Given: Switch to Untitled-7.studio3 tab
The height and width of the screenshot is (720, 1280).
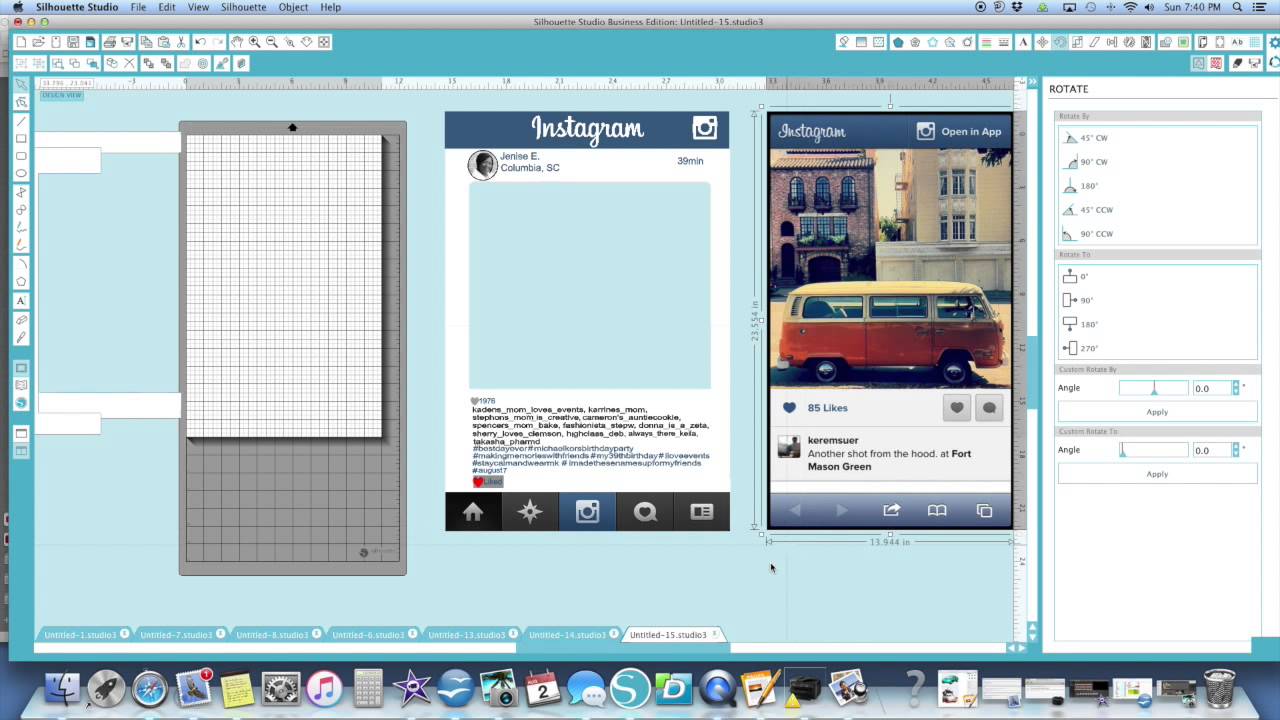Looking at the screenshot, I should (176, 635).
